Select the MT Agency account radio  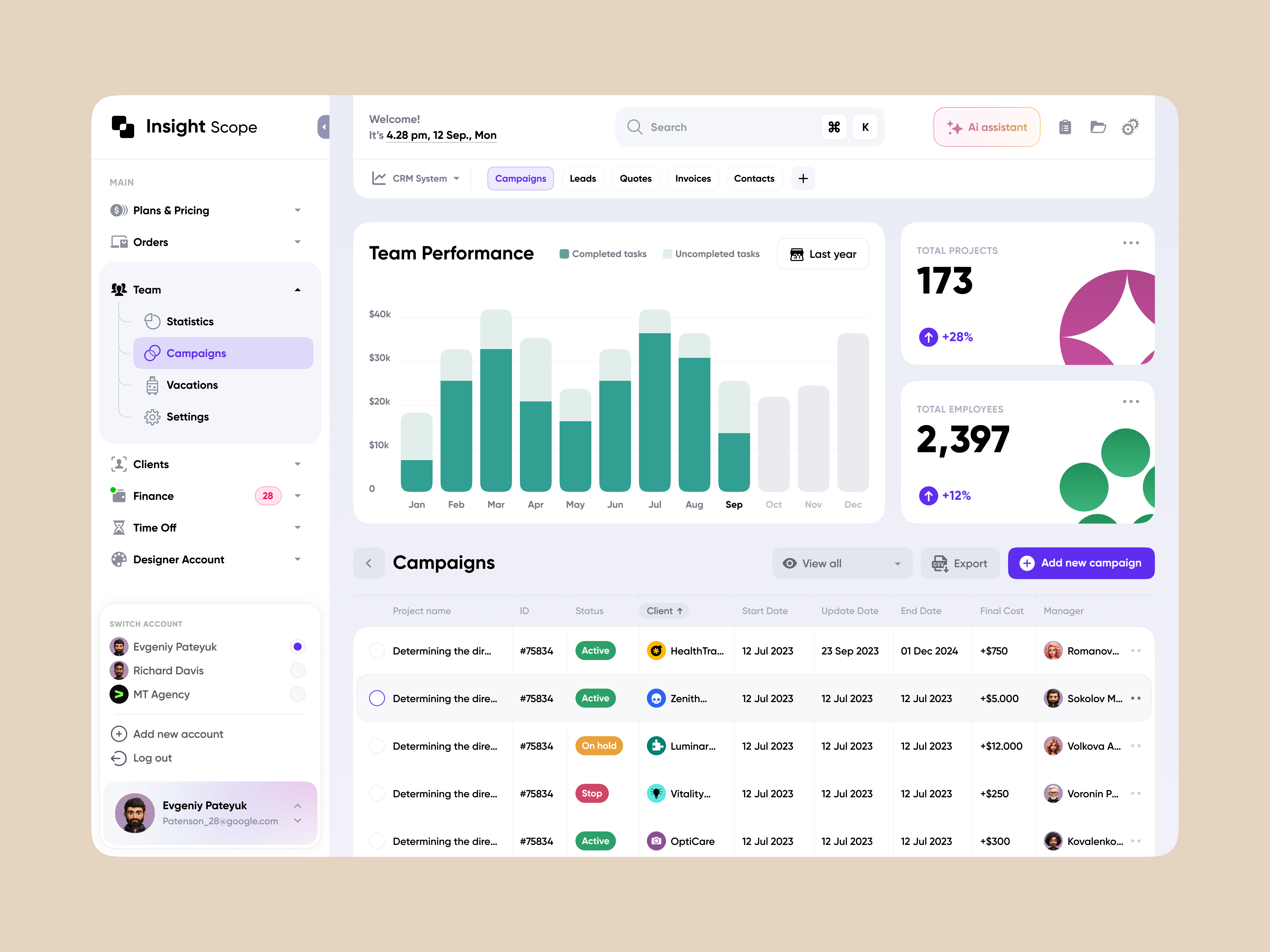click(297, 694)
